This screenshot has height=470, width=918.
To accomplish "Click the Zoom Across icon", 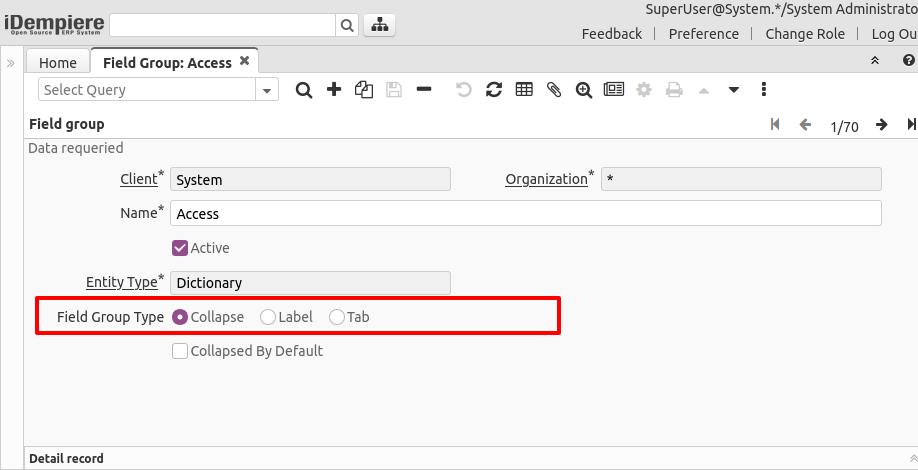I will click(x=584, y=90).
